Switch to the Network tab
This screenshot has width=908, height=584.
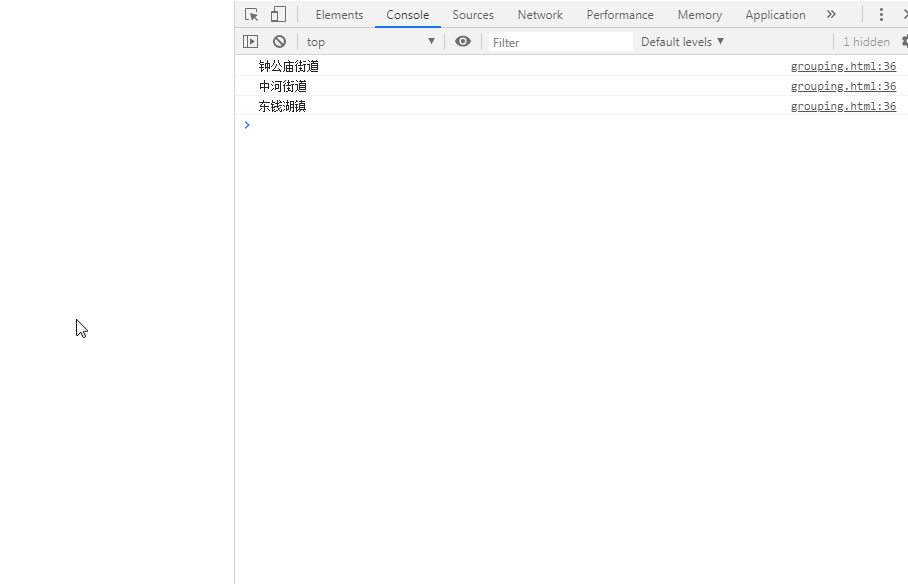540,15
